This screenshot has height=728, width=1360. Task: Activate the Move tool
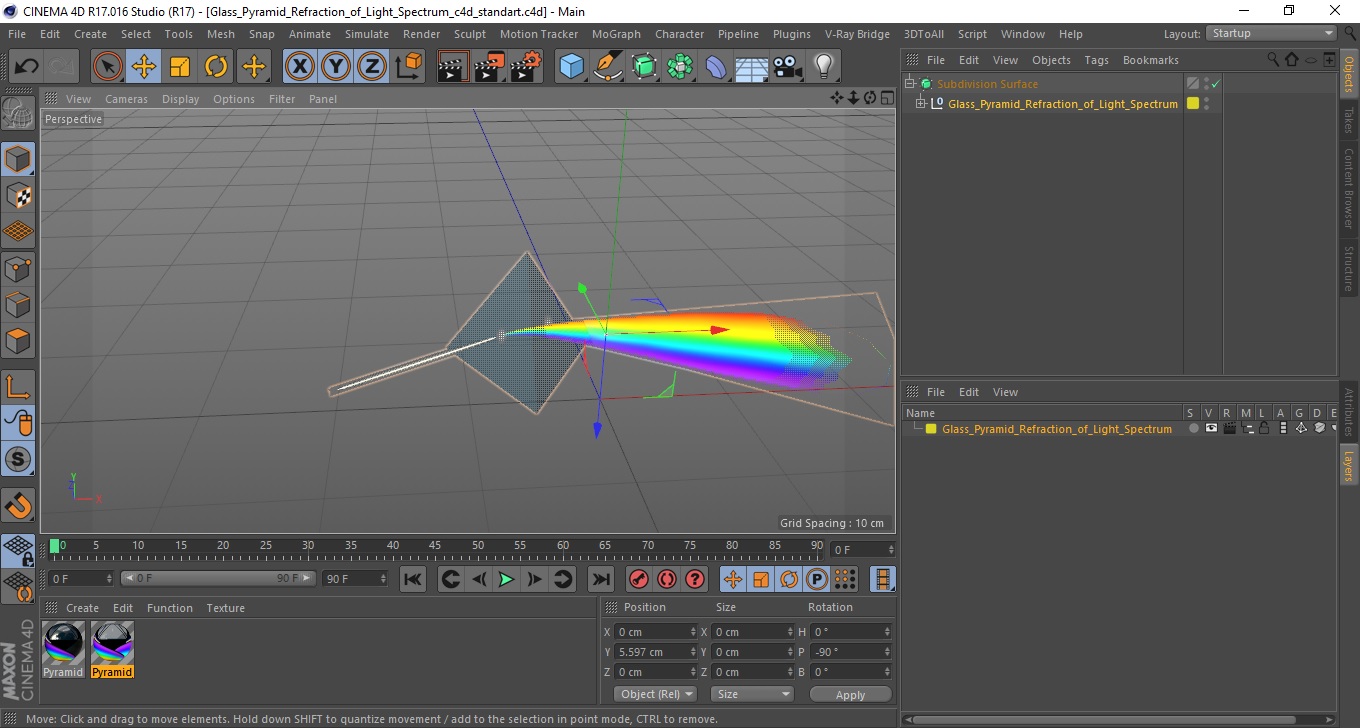(144, 67)
